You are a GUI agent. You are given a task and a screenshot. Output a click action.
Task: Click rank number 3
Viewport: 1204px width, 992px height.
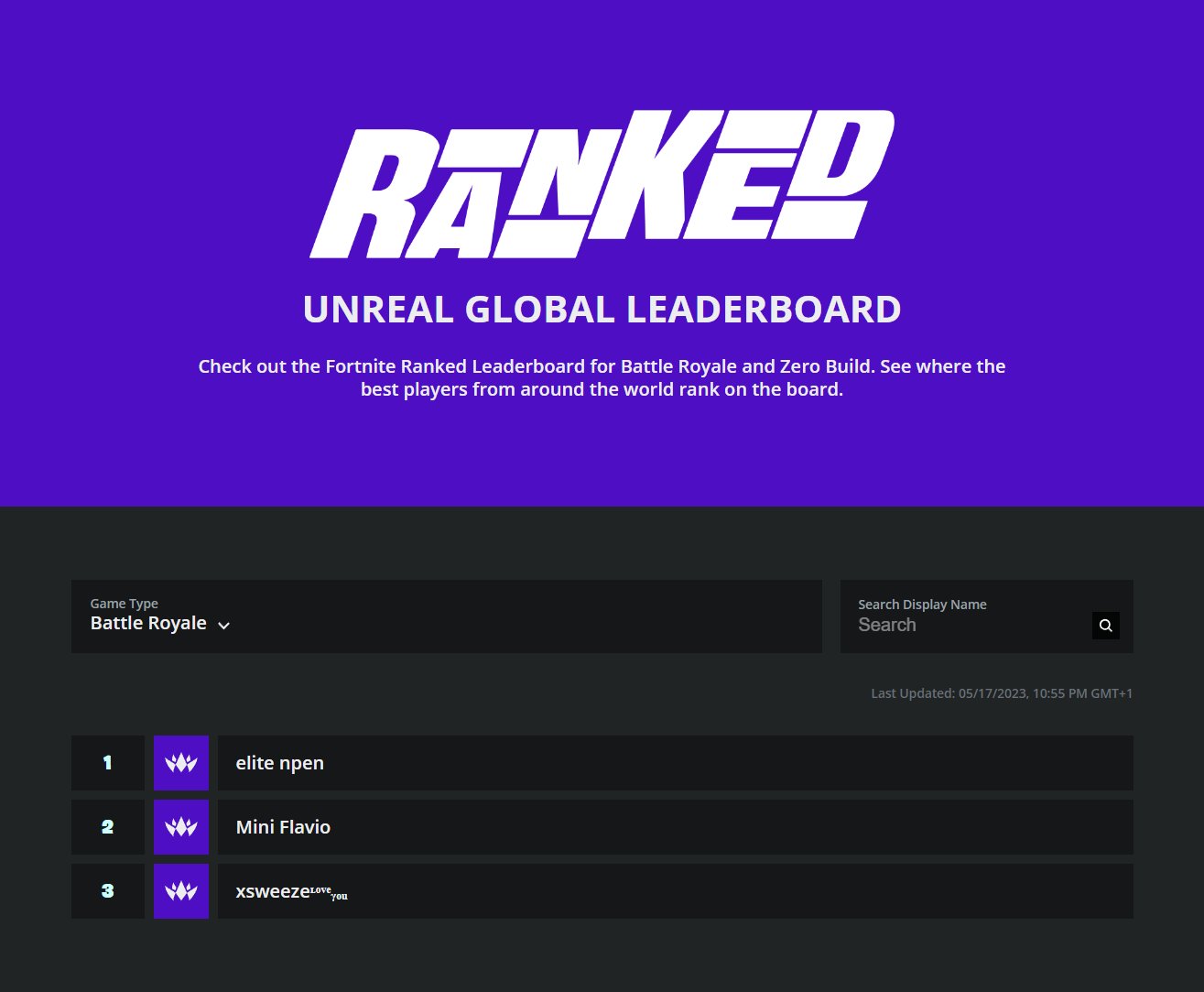pyautogui.click(x=108, y=891)
